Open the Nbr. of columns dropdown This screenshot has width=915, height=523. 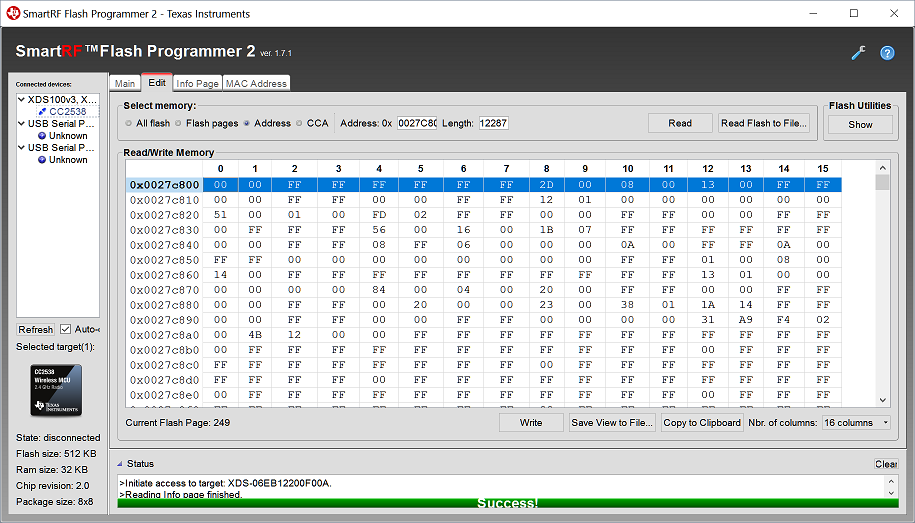pos(856,423)
